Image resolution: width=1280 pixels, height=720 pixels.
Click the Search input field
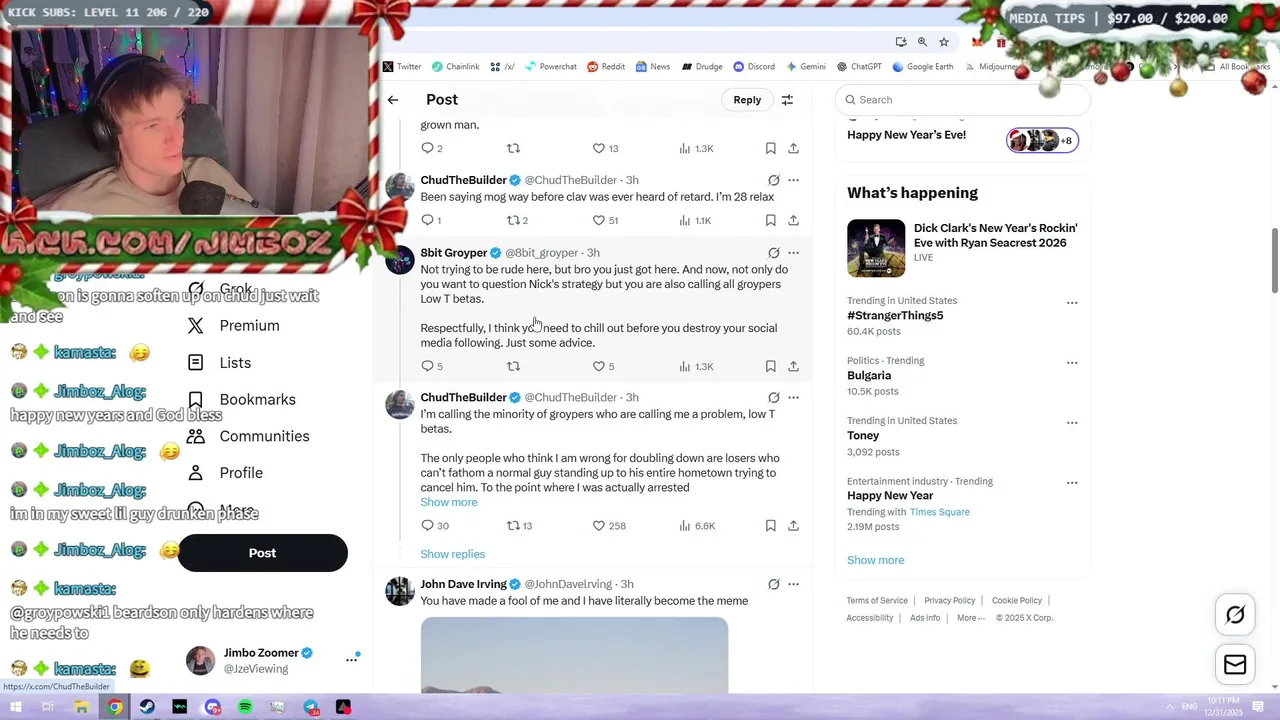coord(962,100)
